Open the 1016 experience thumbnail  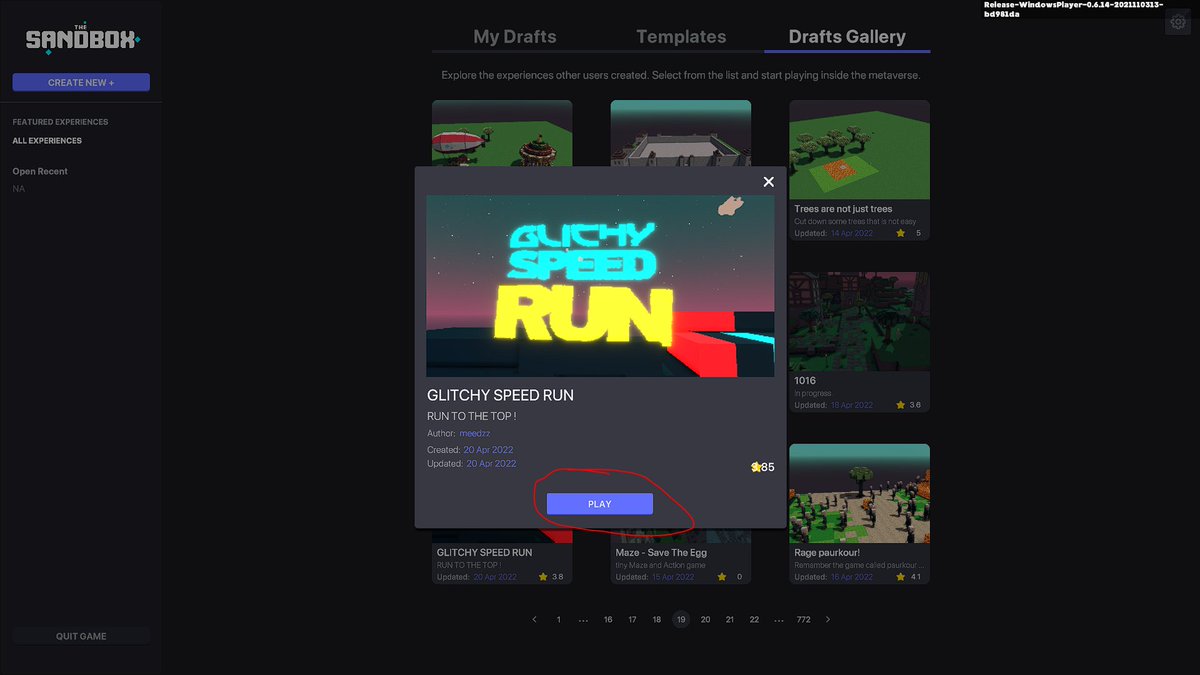(859, 322)
